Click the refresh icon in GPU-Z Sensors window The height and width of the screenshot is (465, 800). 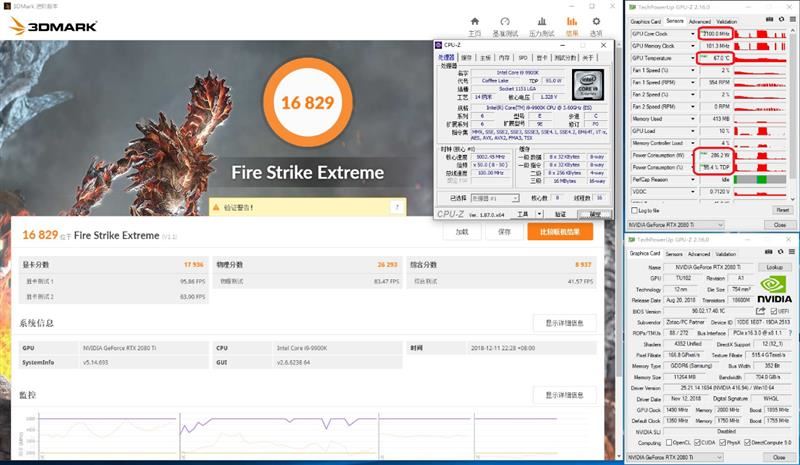tap(781, 19)
